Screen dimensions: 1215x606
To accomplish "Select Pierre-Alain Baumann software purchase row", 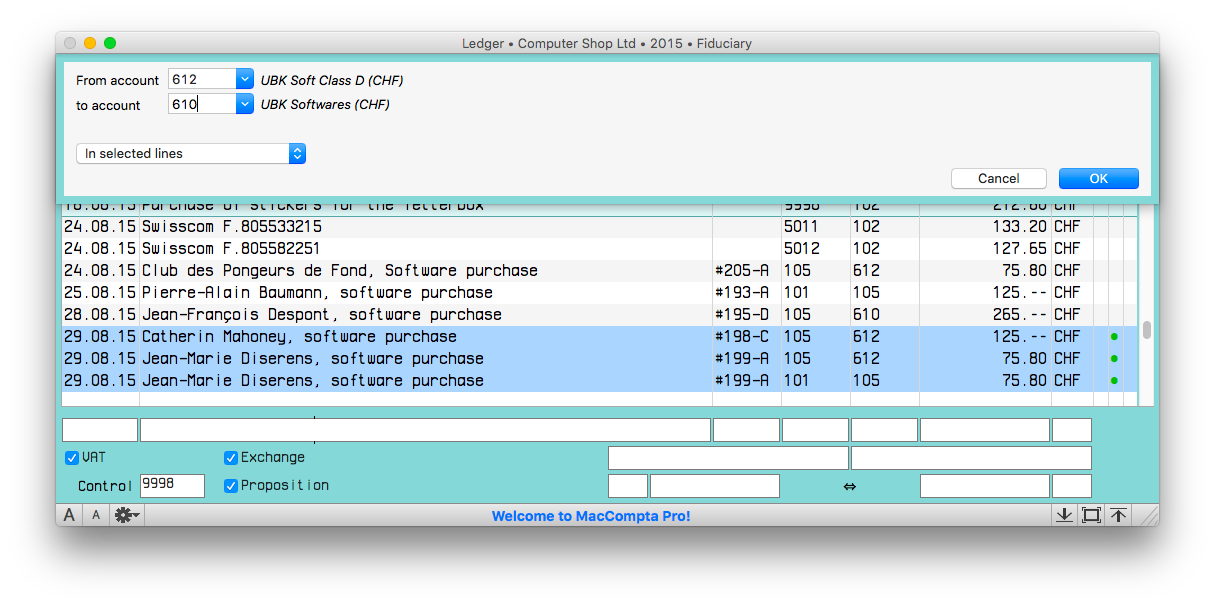I will pyautogui.click(x=599, y=293).
